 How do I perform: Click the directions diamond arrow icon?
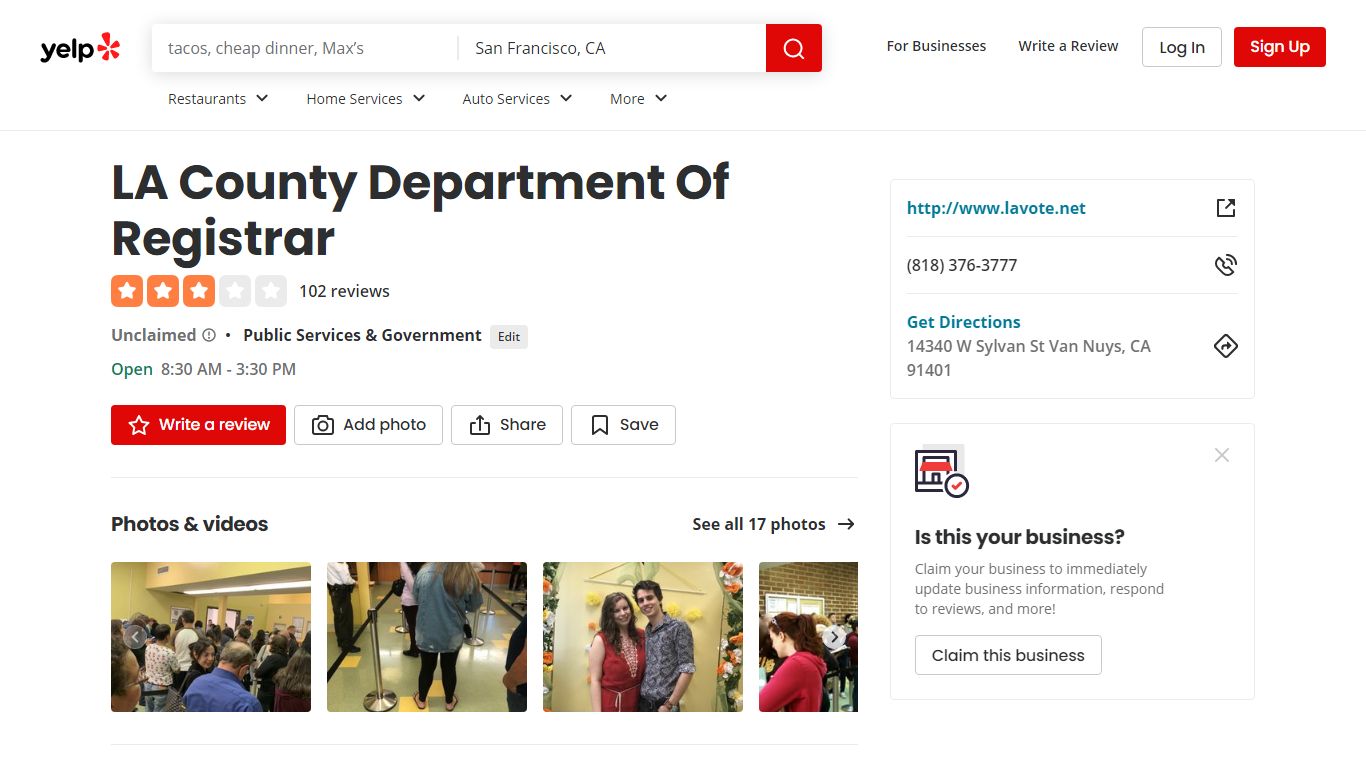(1226, 346)
